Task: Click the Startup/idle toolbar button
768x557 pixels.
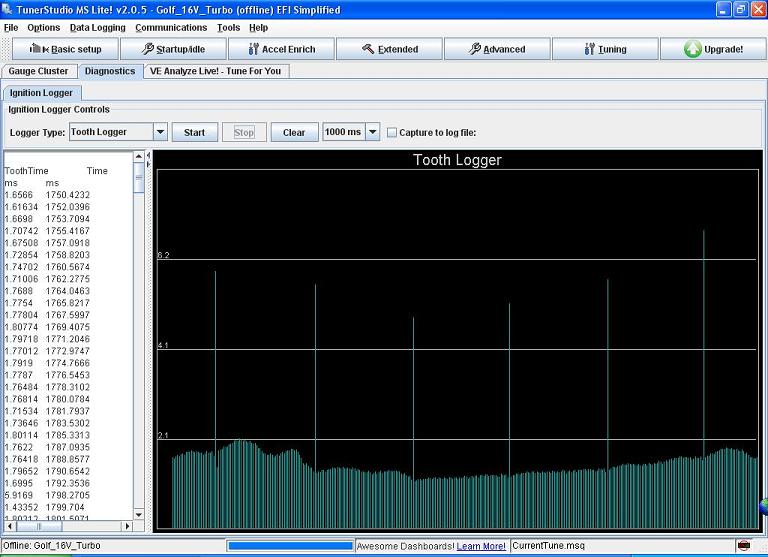Action: tap(172, 49)
